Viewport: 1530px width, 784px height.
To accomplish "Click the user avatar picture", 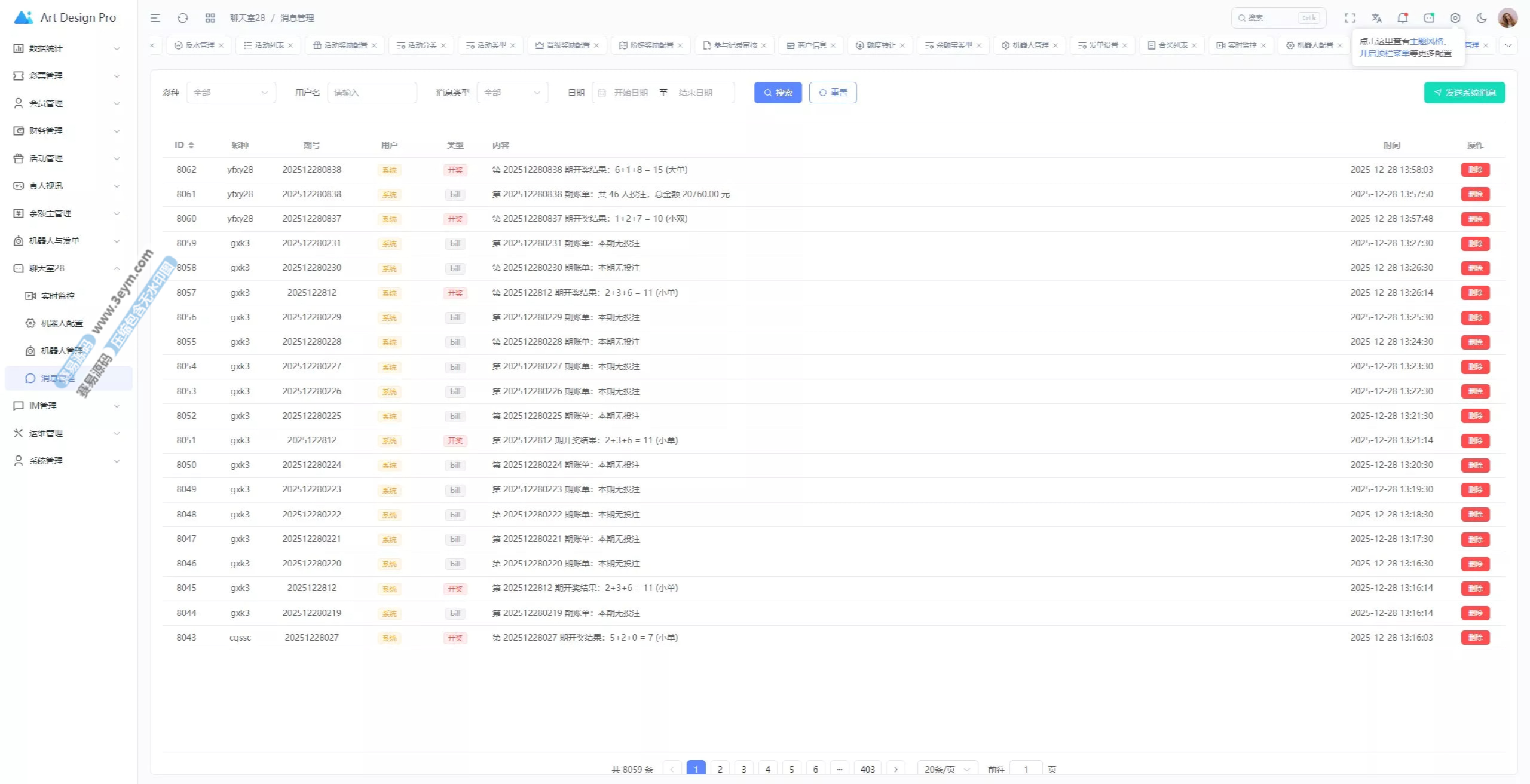I will (1507, 18).
